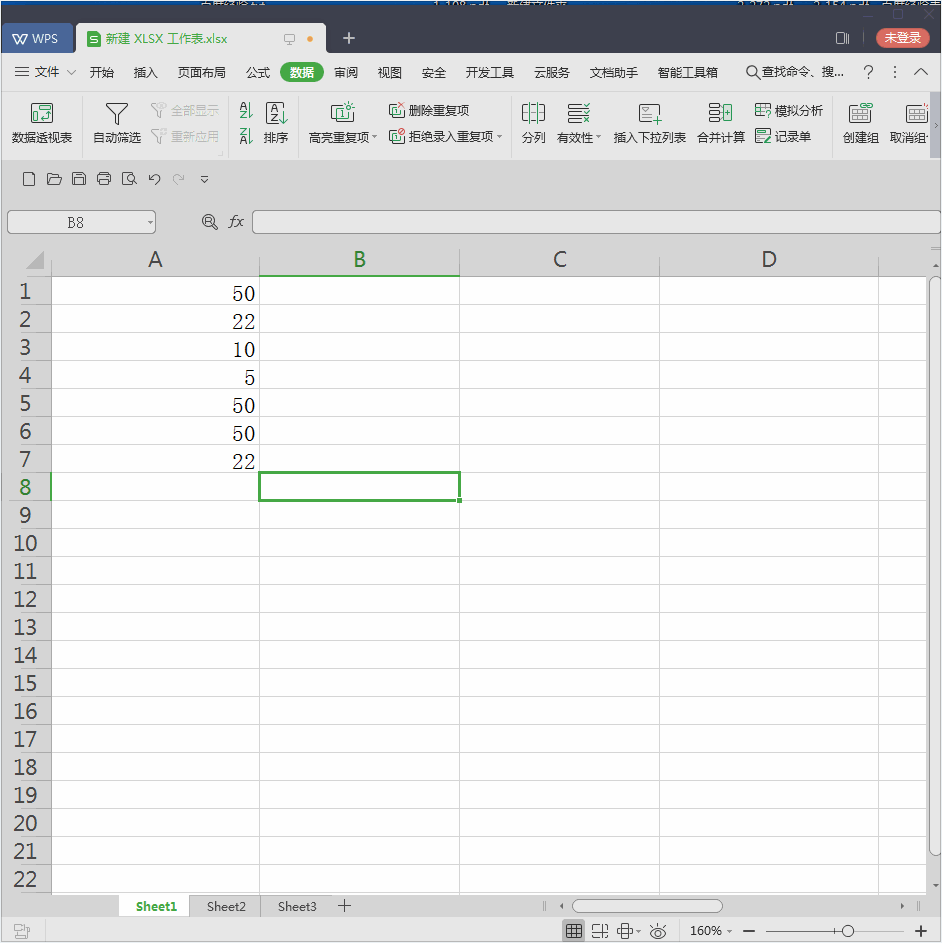
Task: Undo the last action
Action: pyautogui.click(x=155, y=179)
